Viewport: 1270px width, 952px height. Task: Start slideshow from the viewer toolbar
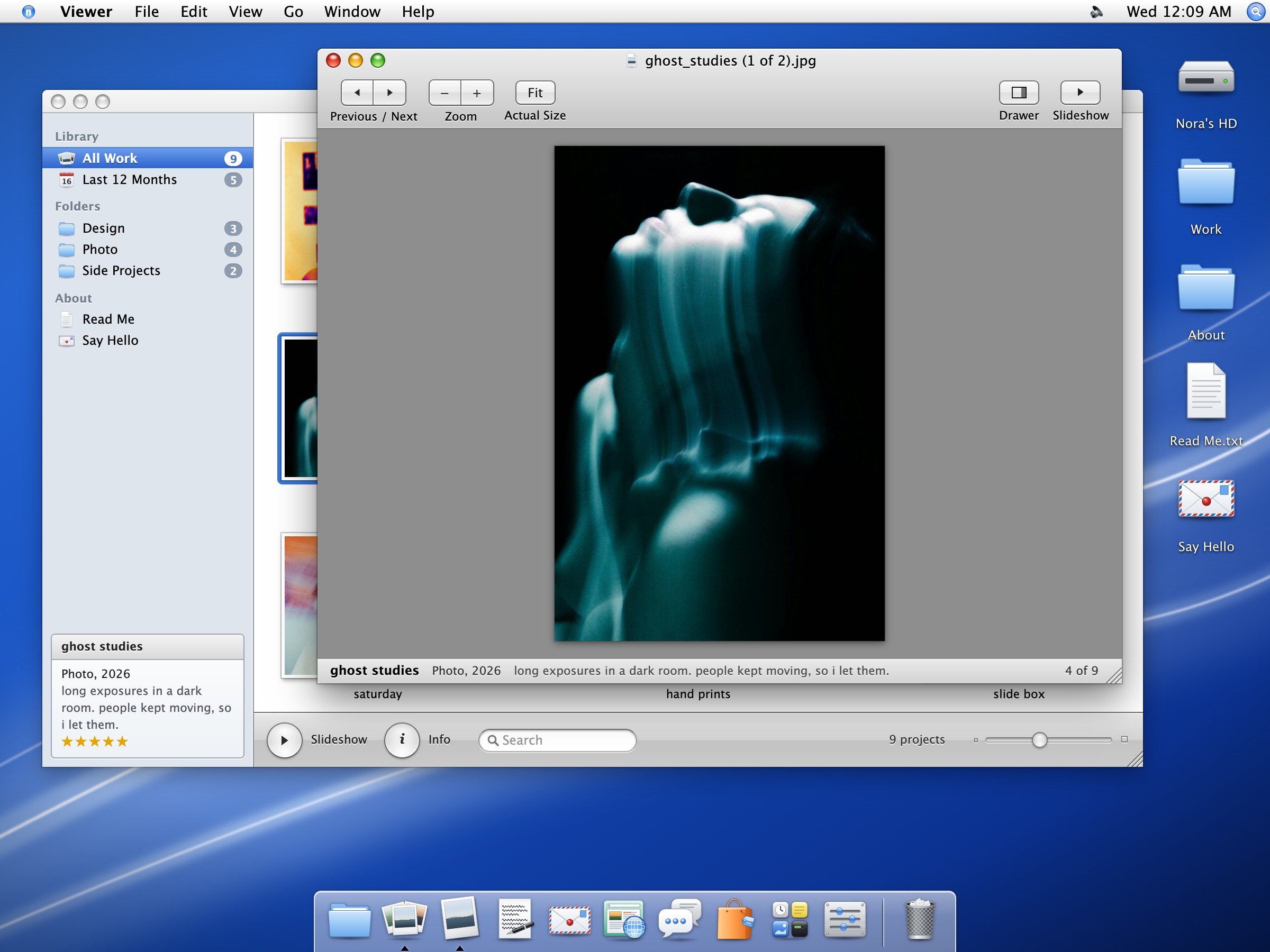(x=1080, y=93)
